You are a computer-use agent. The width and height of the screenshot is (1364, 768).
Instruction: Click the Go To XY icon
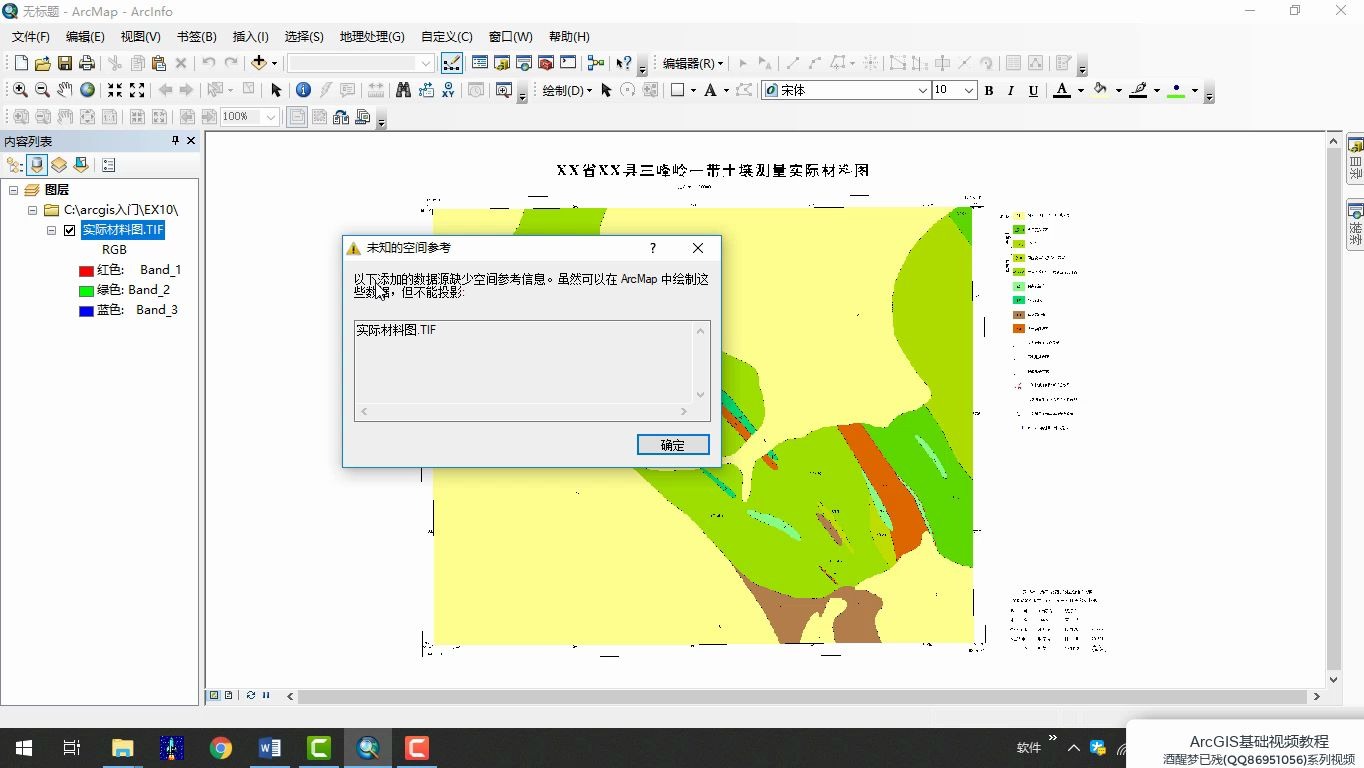point(448,90)
